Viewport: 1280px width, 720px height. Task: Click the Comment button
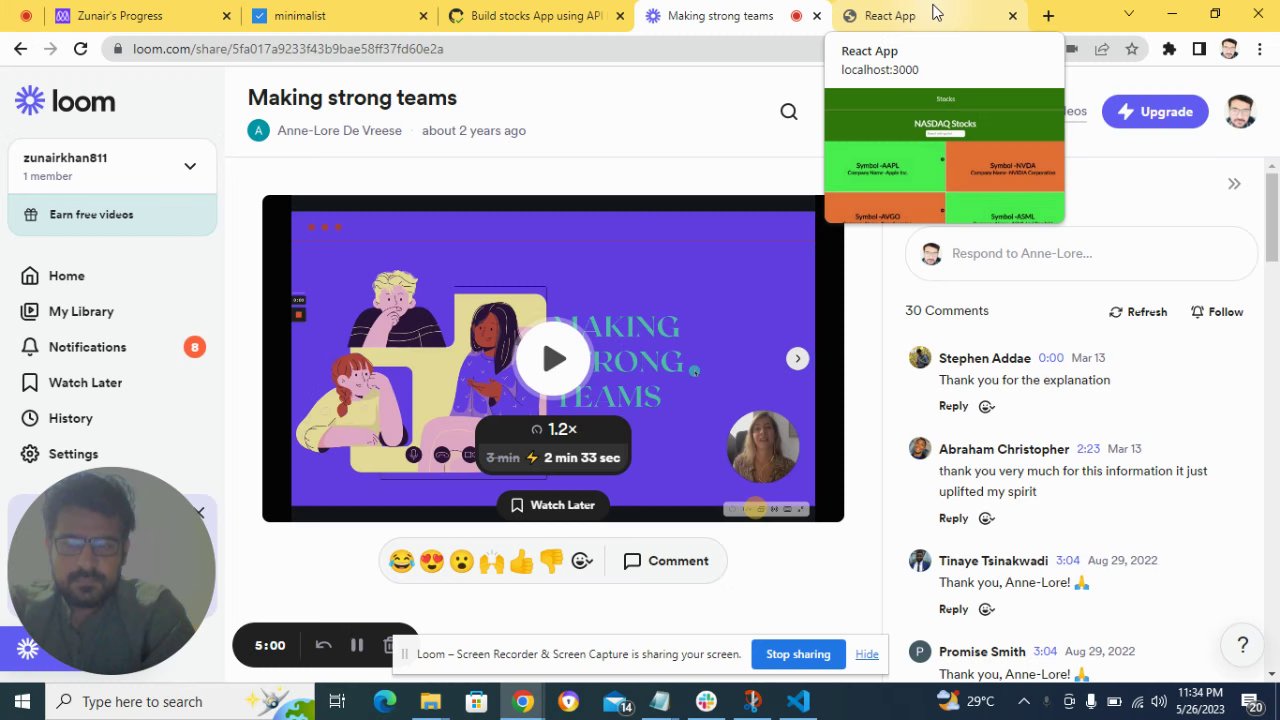[x=666, y=561]
